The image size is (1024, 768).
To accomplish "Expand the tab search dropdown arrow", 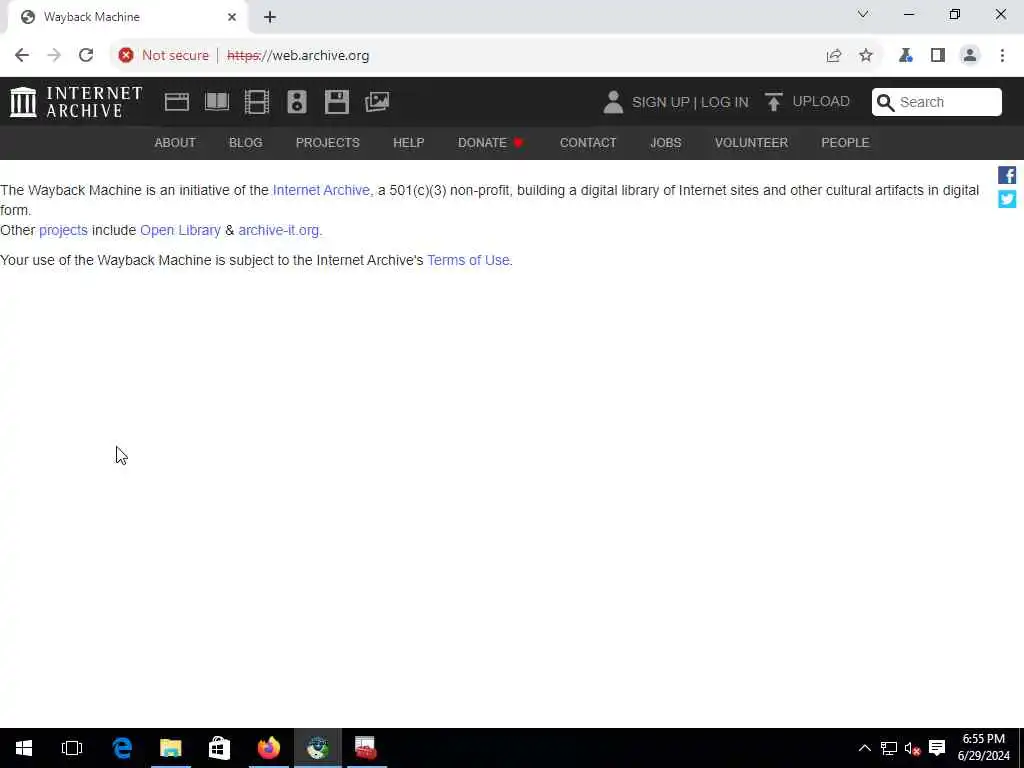I will (x=863, y=14).
